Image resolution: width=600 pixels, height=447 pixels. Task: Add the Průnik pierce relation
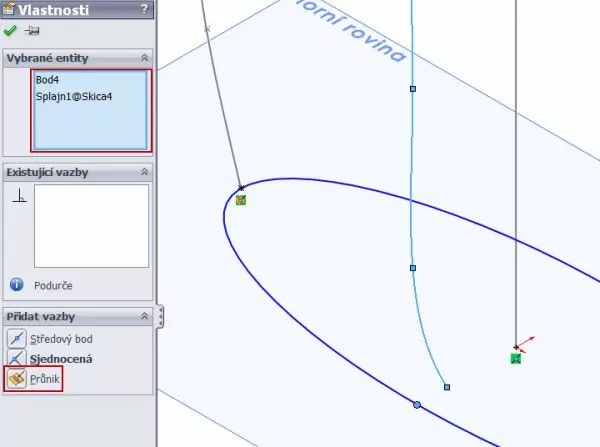click(16, 379)
